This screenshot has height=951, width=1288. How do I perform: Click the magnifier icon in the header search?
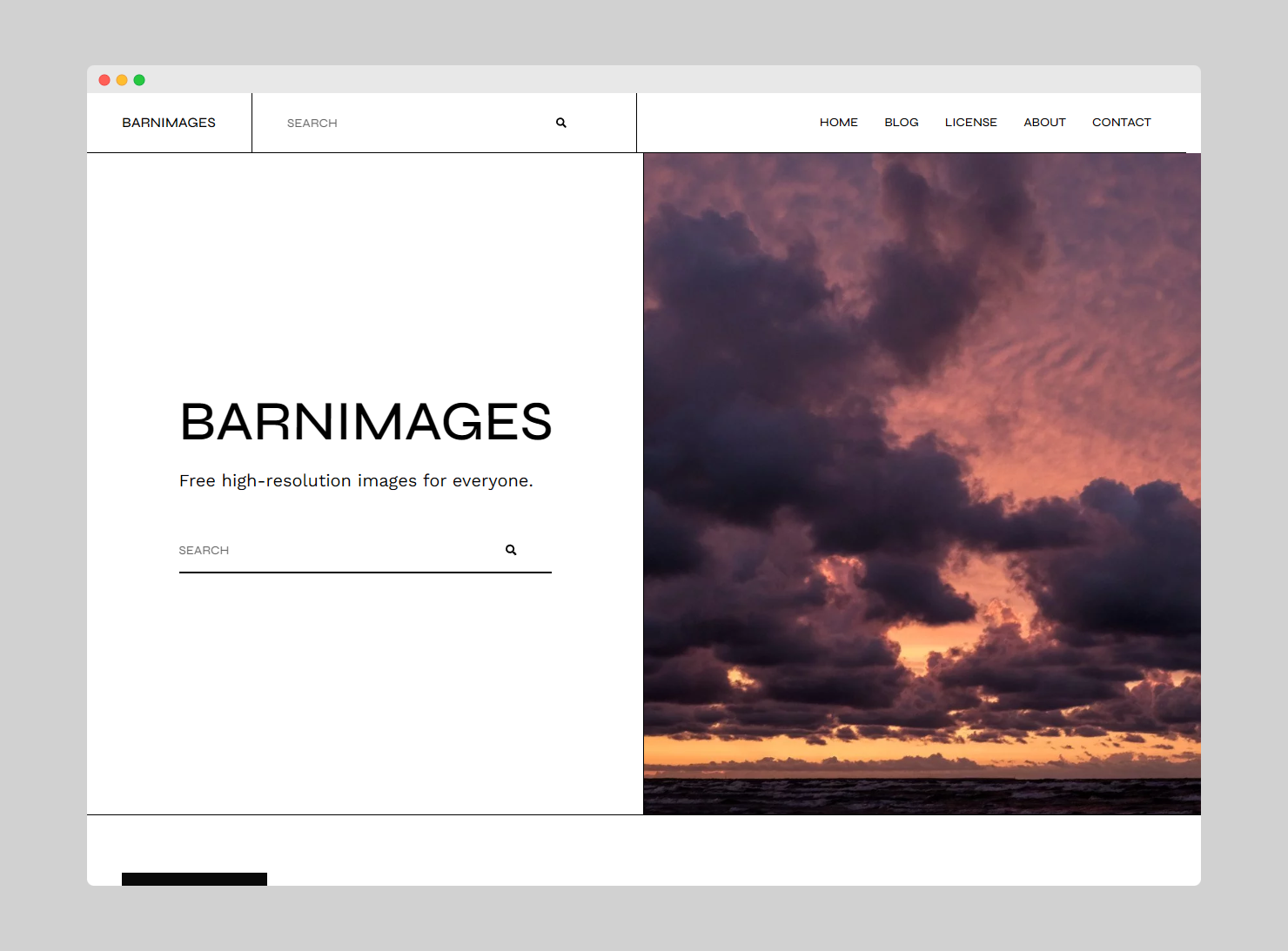tap(561, 123)
